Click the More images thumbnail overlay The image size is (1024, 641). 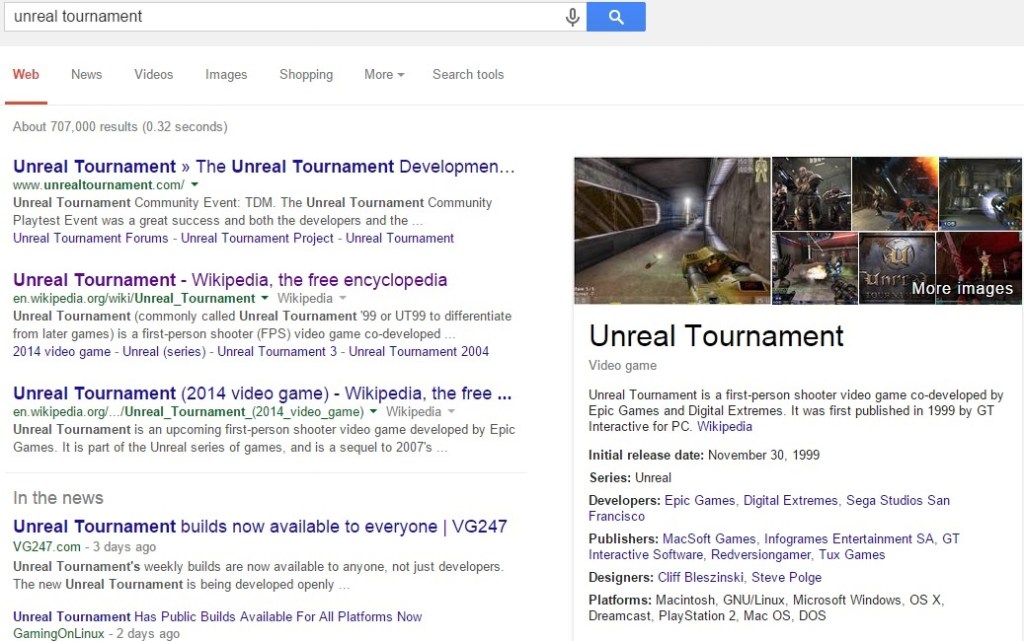tap(961, 288)
